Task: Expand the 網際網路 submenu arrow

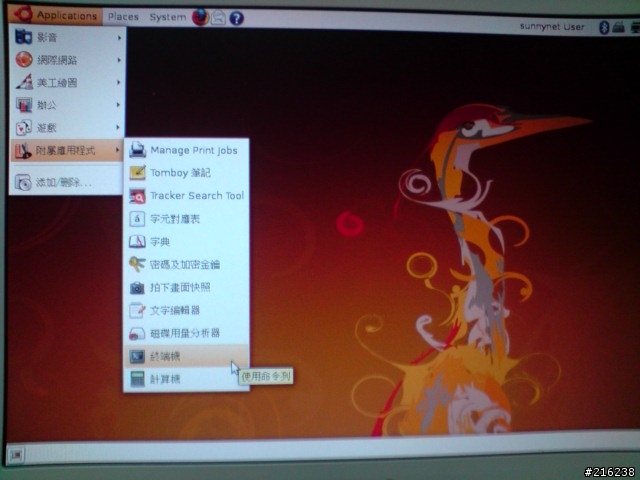Action: click(x=119, y=60)
